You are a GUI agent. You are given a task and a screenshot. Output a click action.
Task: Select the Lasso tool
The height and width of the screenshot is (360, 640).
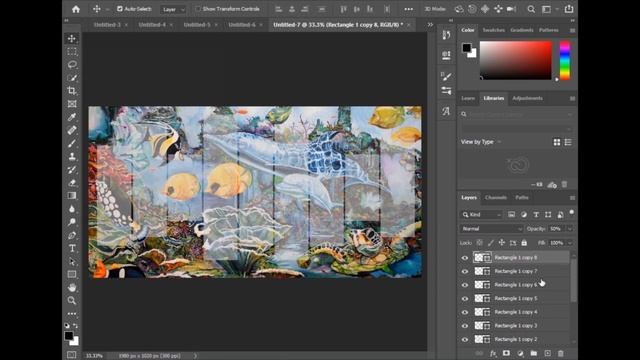point(72,64)
